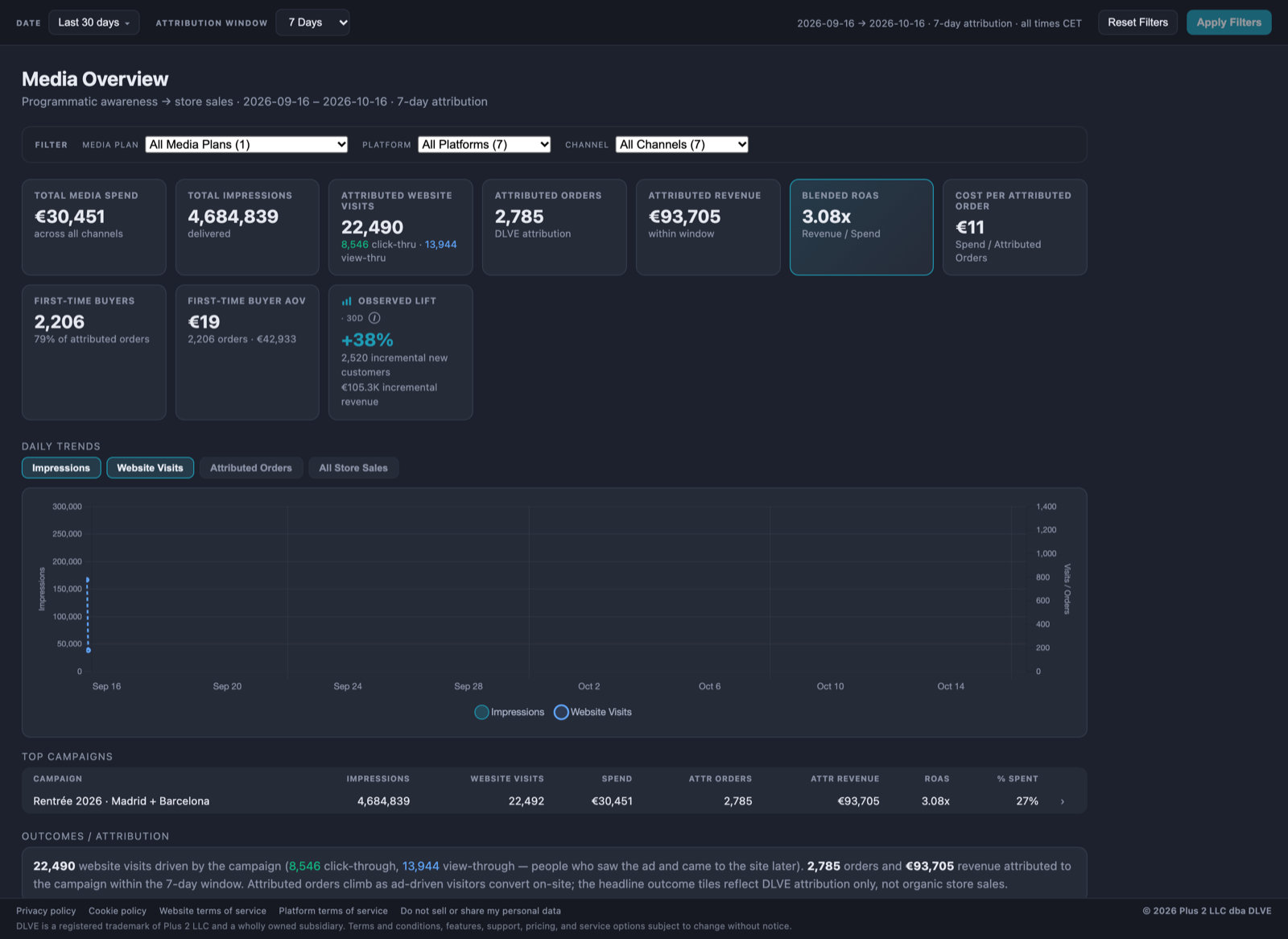Open Platform terms of service link
Viewport: 1288px width, 939px height.
[x=333, y=911]
